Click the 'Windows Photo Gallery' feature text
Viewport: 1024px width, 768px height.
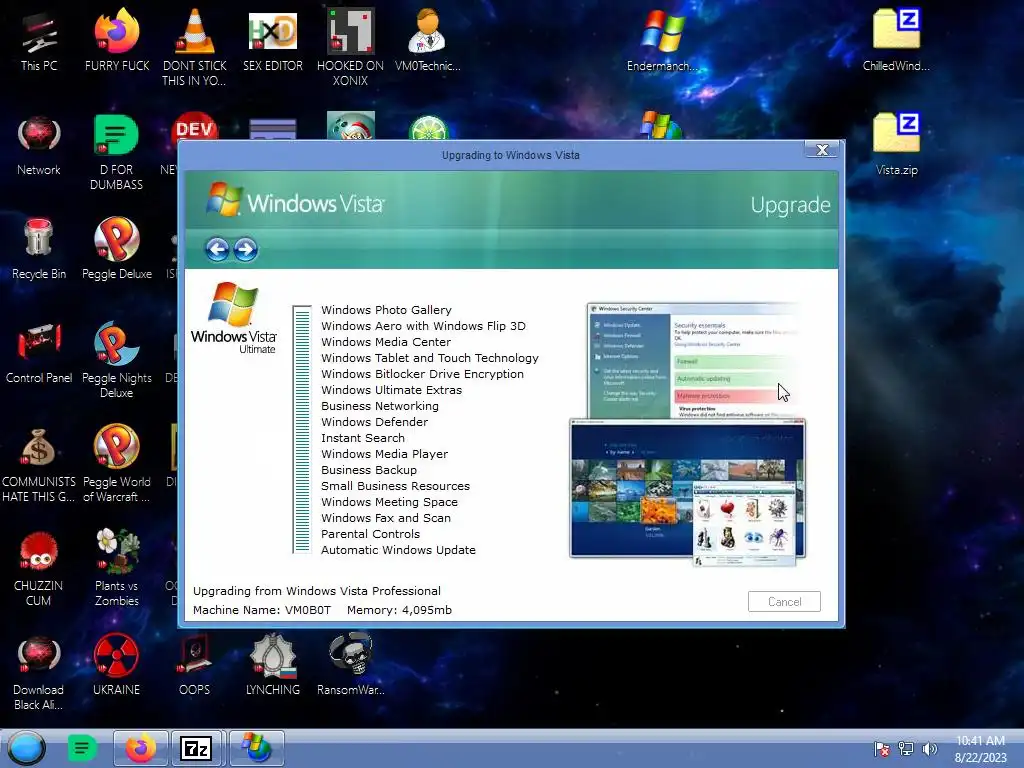click(386, 310)
